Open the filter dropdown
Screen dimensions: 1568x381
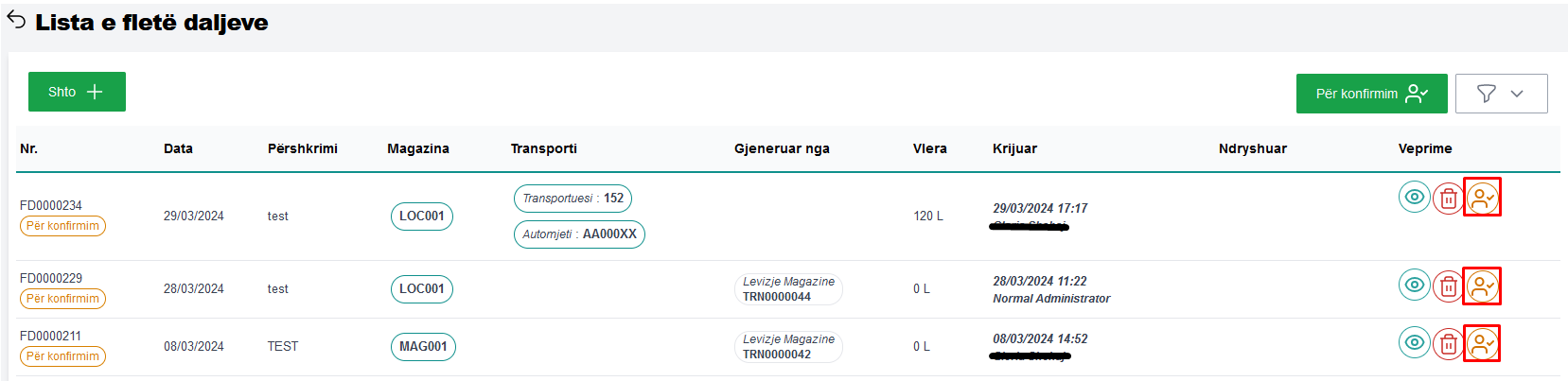point(1501,94)
